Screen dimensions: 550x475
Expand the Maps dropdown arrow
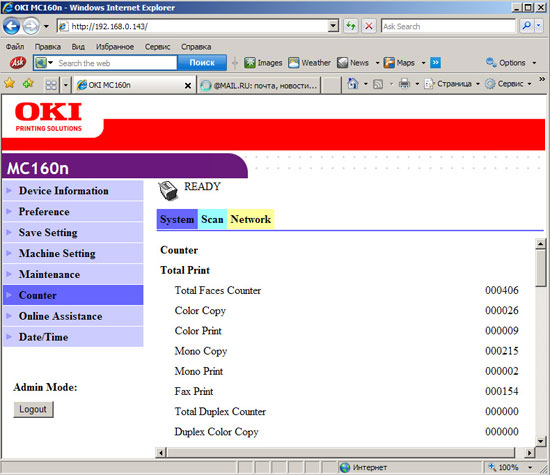(x=423, y=63)
